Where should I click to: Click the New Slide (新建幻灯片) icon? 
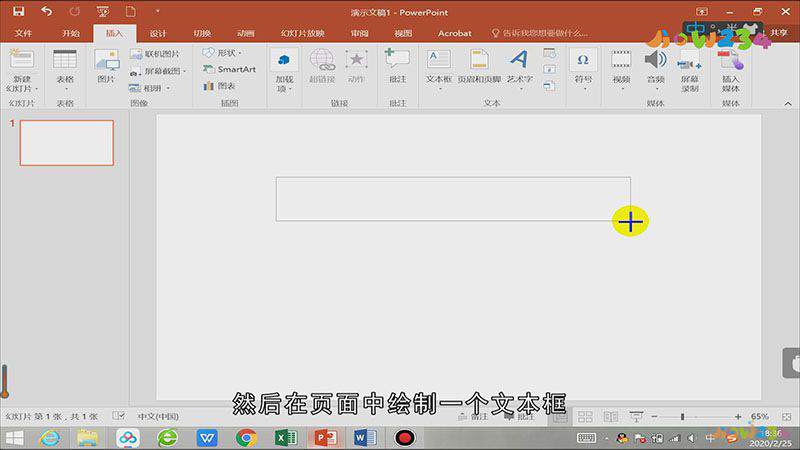tap(21, 59)
